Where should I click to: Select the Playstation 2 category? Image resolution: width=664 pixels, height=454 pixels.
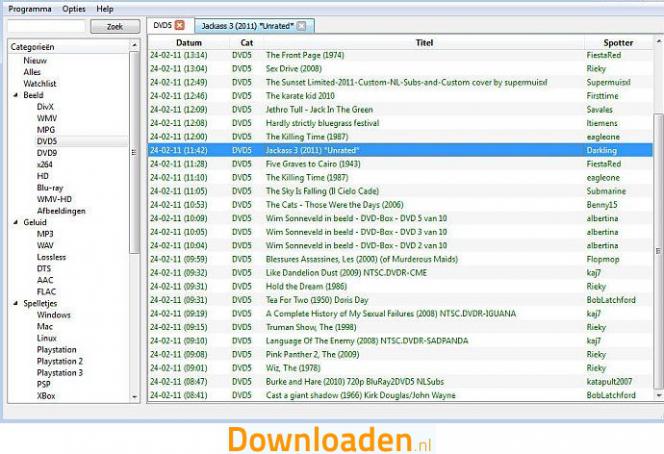coord(60,361)
